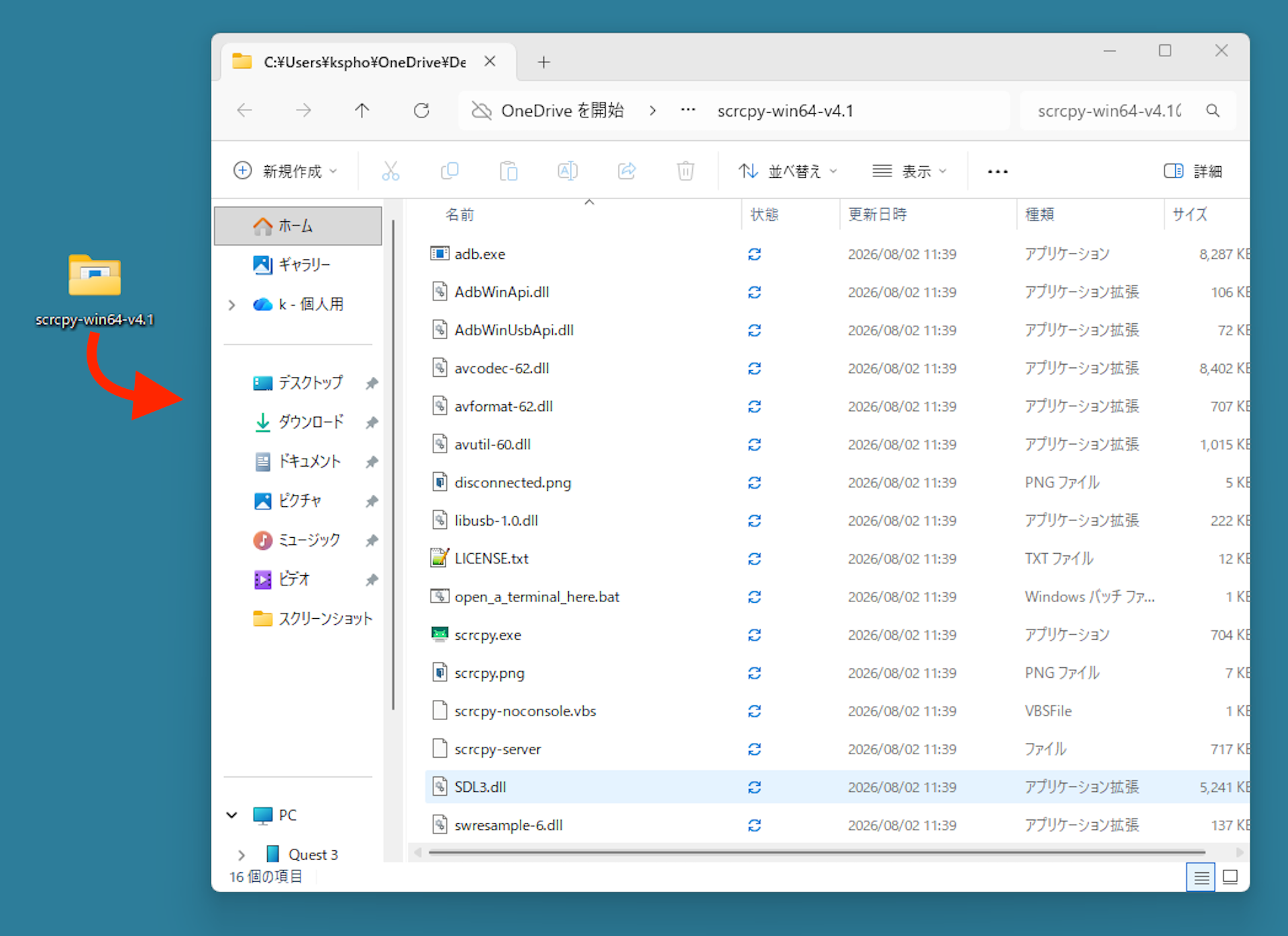Select the disconnected.png file icon
Screen dimensions: 1288x936
[x=439, y=482]
